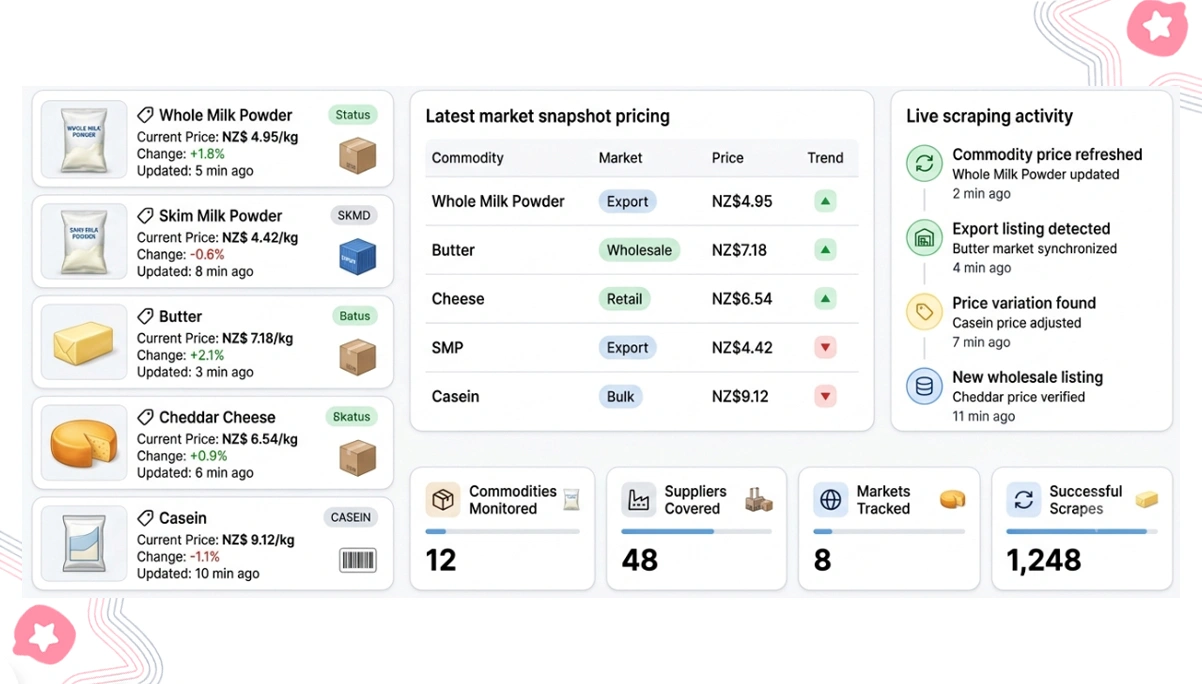This screenshot has width=1202, height=684.
Task: Open the Casein pouch thumbnail
Action: tap(84, 543)
